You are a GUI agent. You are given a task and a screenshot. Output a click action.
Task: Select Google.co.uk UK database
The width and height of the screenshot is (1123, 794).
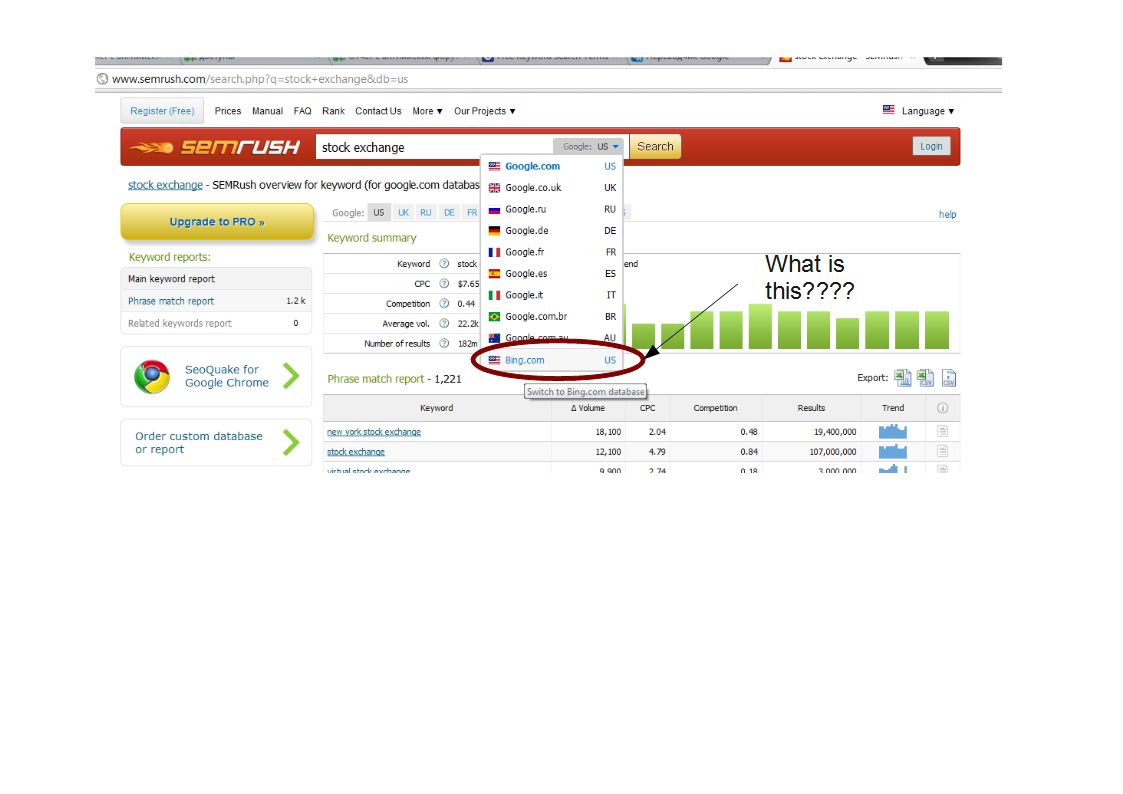(x=551, y=188)
